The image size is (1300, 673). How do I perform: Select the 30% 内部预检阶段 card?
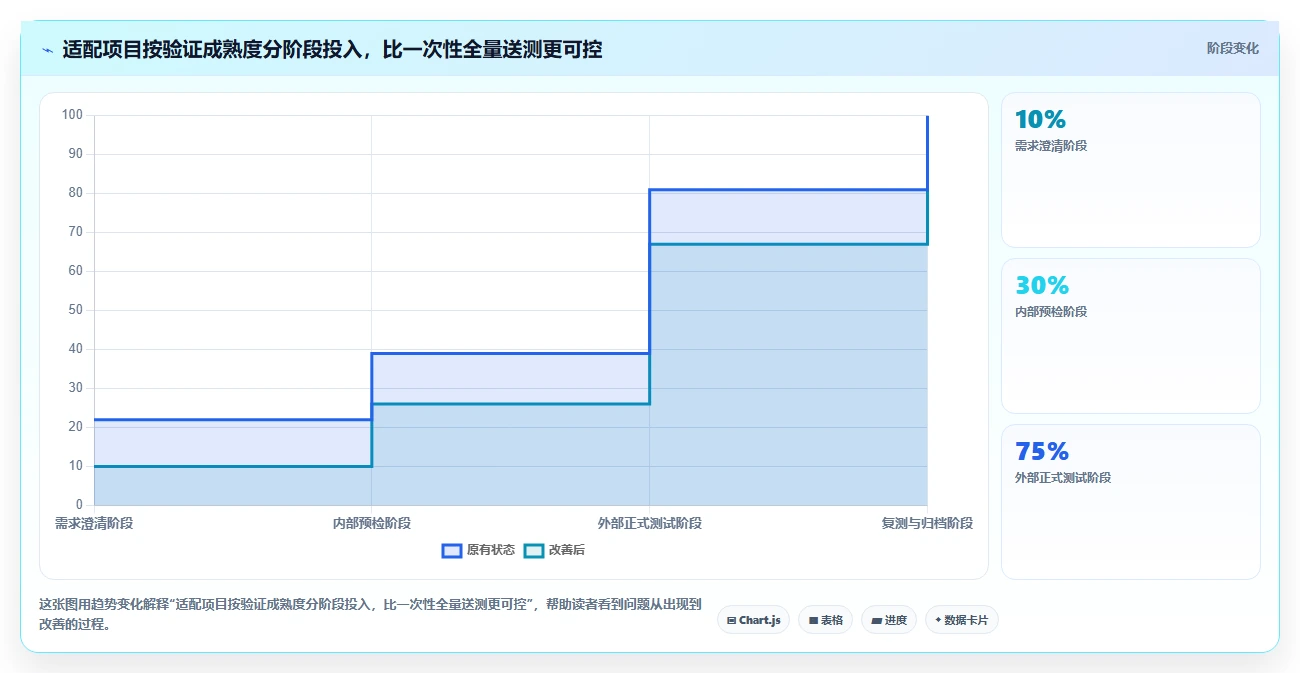[1131, 336]
